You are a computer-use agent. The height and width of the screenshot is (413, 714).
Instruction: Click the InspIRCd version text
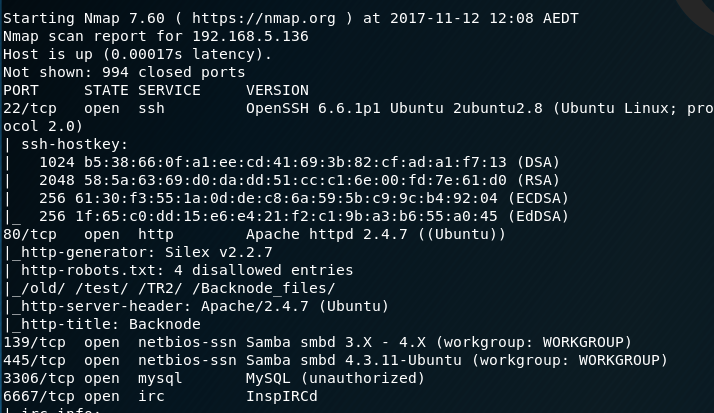tap(281, 396)
